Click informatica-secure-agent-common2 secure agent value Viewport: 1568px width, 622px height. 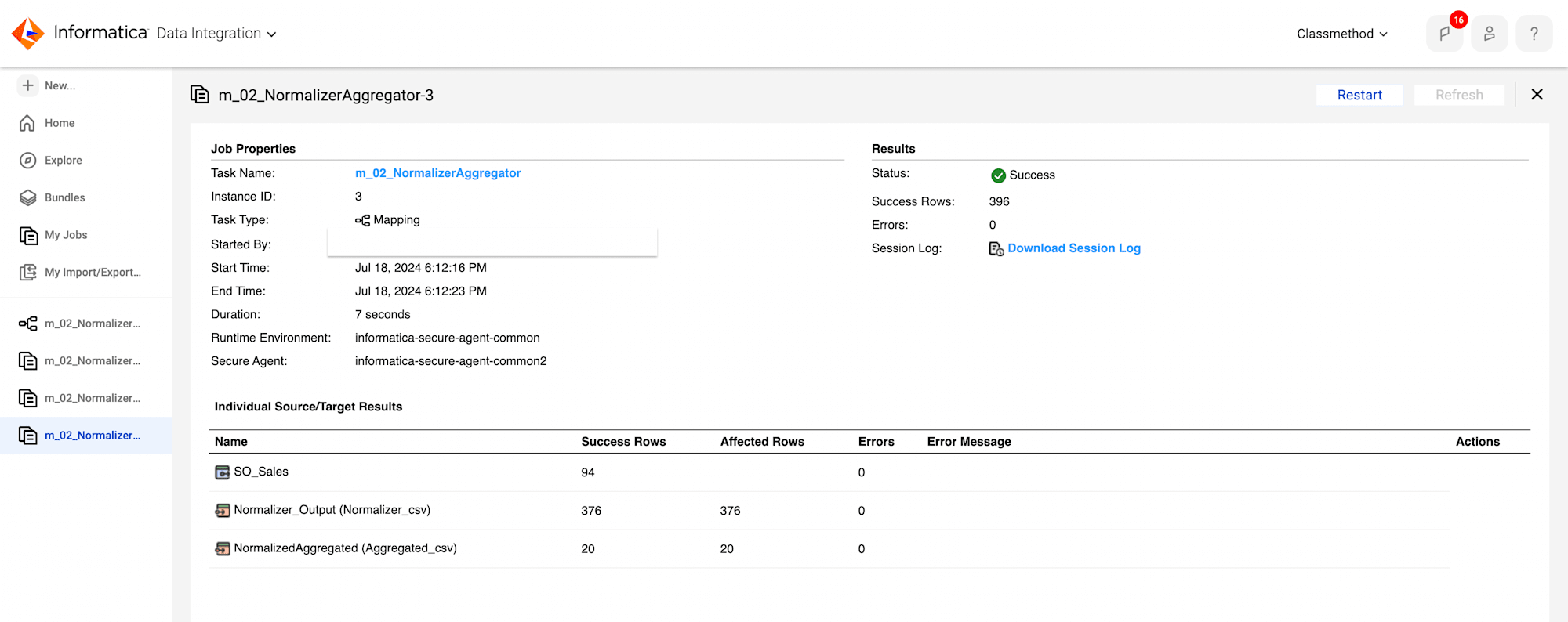point(451,361)
